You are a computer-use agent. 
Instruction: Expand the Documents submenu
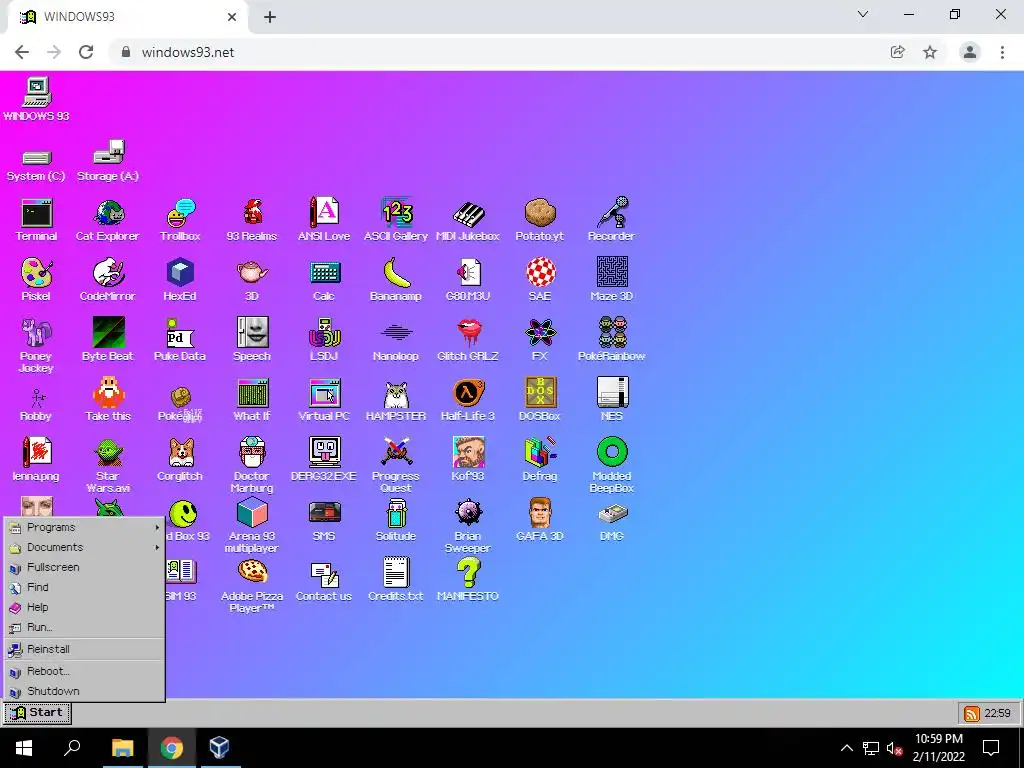tap(84, 547)
